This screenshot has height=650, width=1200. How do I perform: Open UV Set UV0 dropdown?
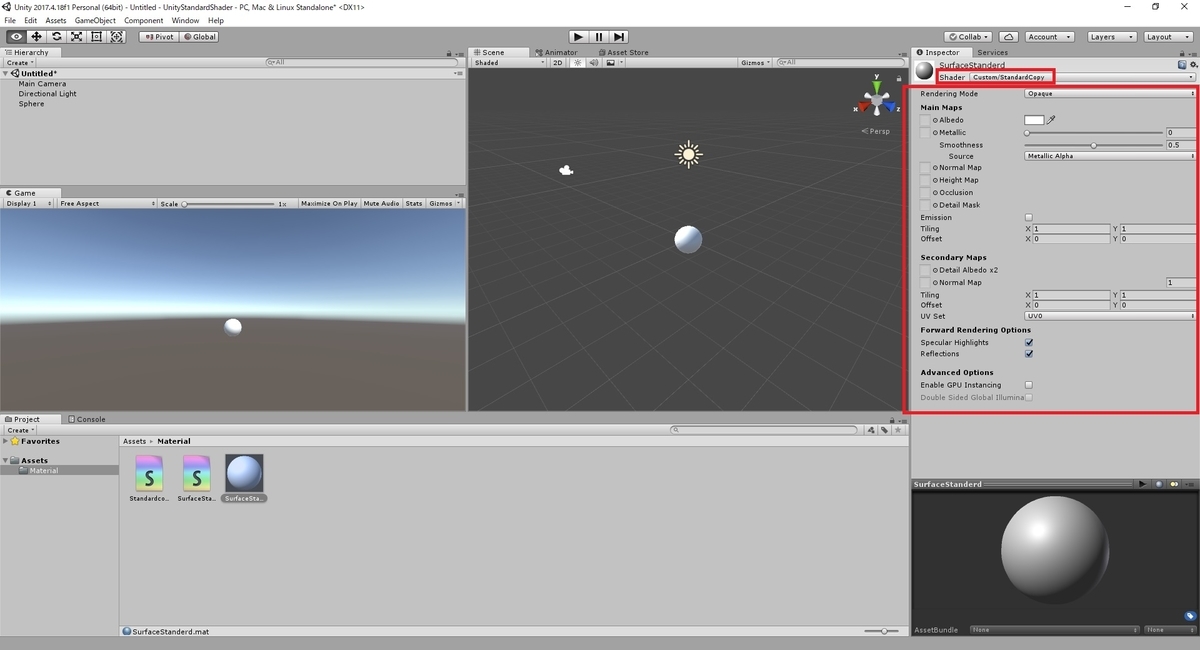(1110, 316)
